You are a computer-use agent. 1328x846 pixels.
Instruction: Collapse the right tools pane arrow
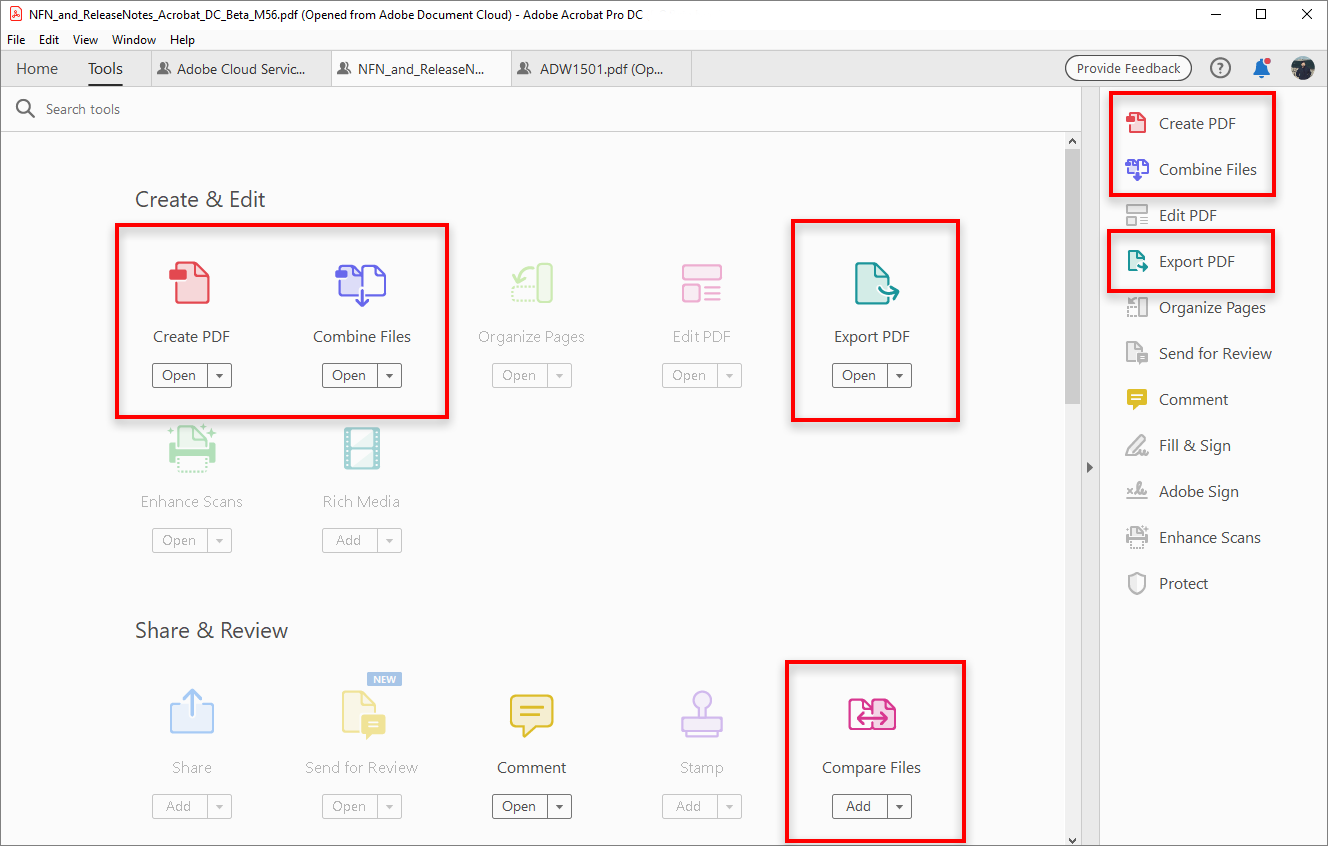pos(1090,467)
